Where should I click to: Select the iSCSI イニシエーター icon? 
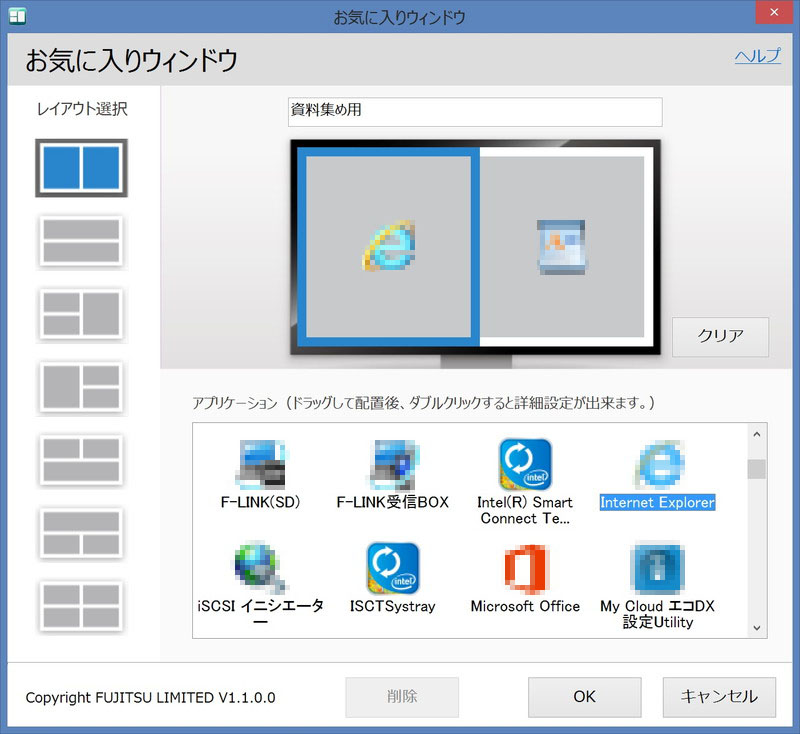tap(260, 569)
